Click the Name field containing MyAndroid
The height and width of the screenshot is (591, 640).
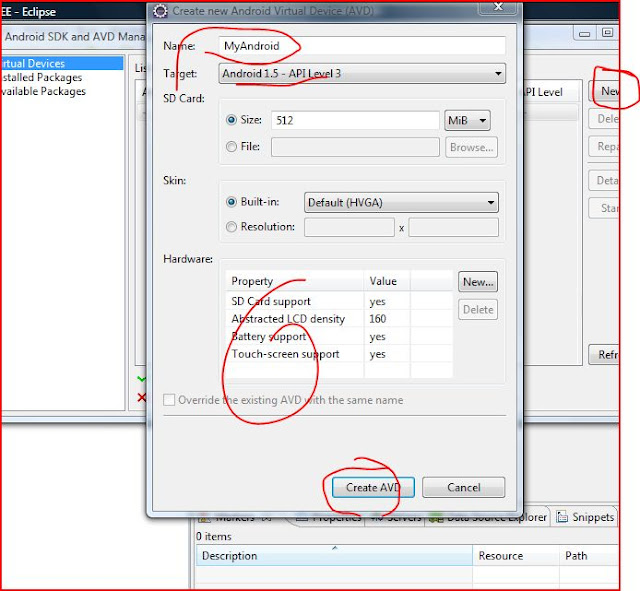[362, 46]
